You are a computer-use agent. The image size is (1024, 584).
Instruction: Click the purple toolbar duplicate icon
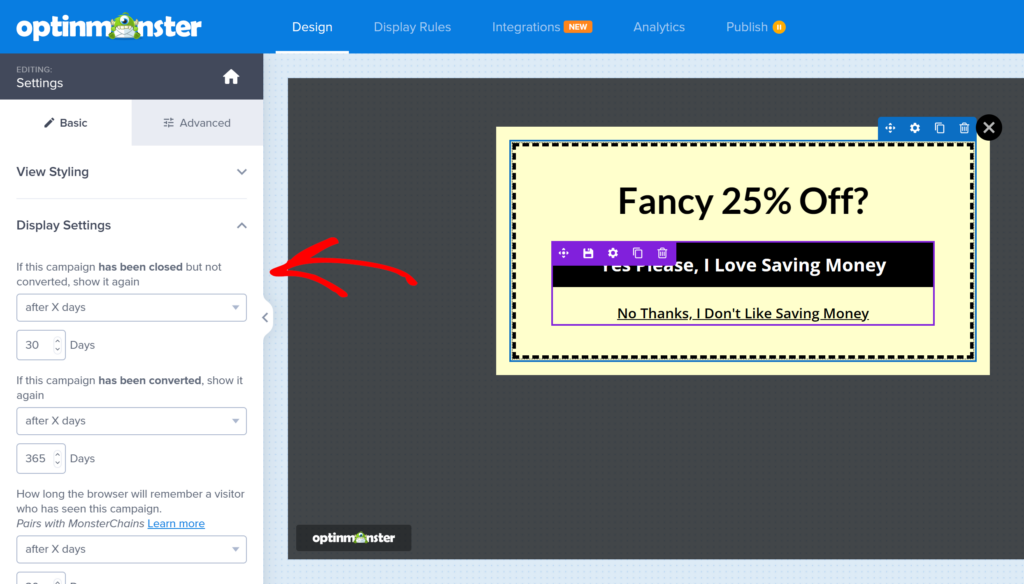point(637,254)
